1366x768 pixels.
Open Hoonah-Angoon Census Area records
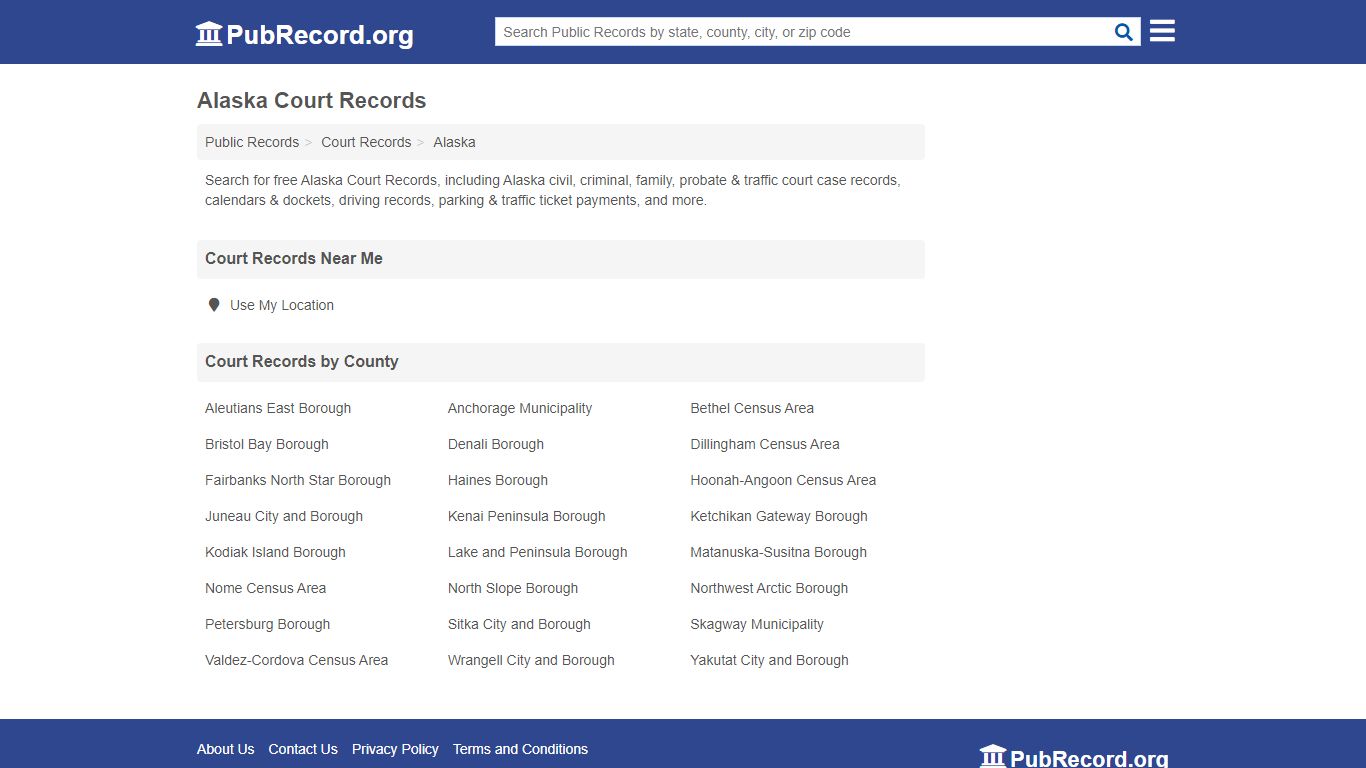(x=783, y=480)
